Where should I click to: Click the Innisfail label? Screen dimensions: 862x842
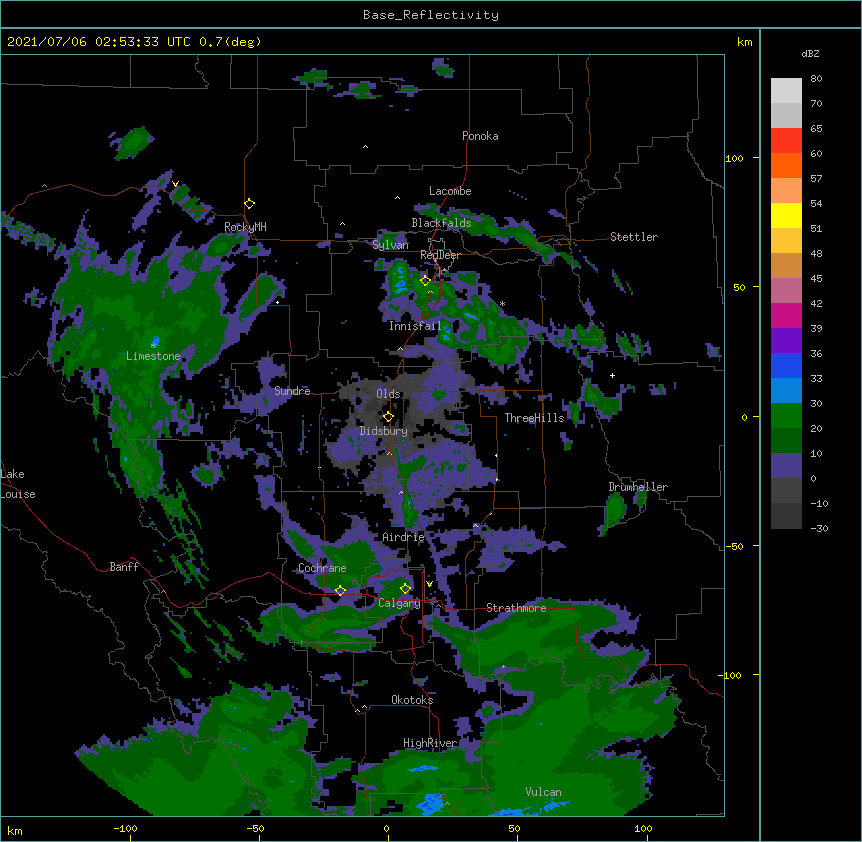[415, 326]
